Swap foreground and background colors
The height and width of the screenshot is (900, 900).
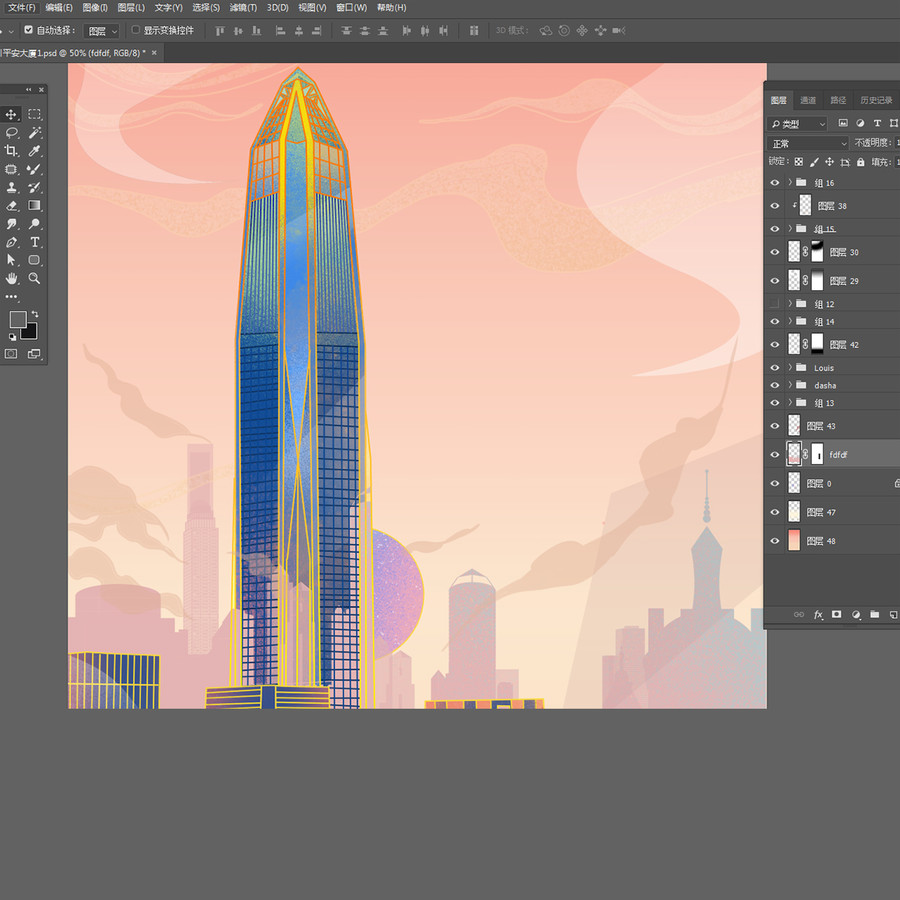click(x=35, y=314)
